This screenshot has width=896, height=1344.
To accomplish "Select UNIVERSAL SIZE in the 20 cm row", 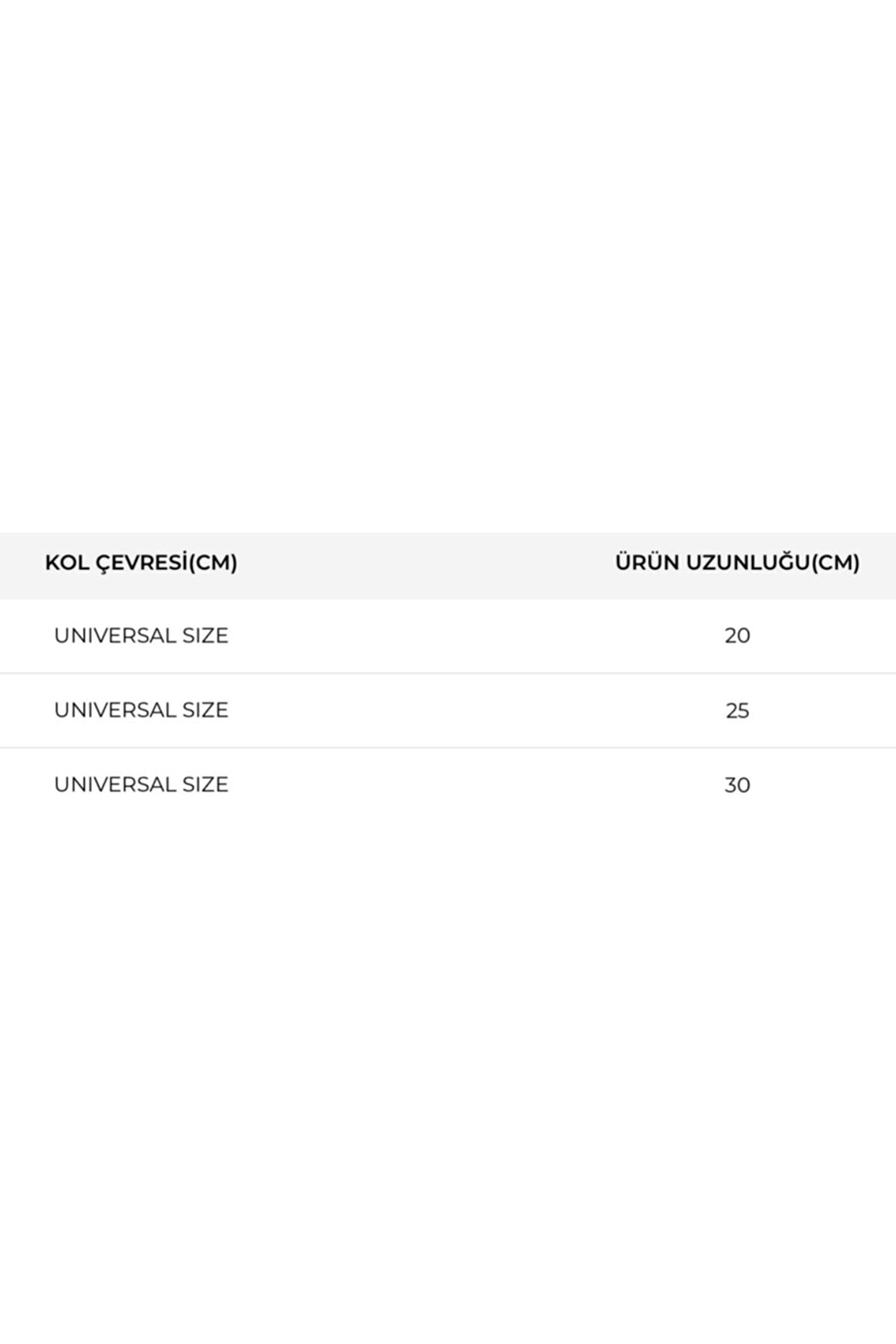I will pos(141,636).
